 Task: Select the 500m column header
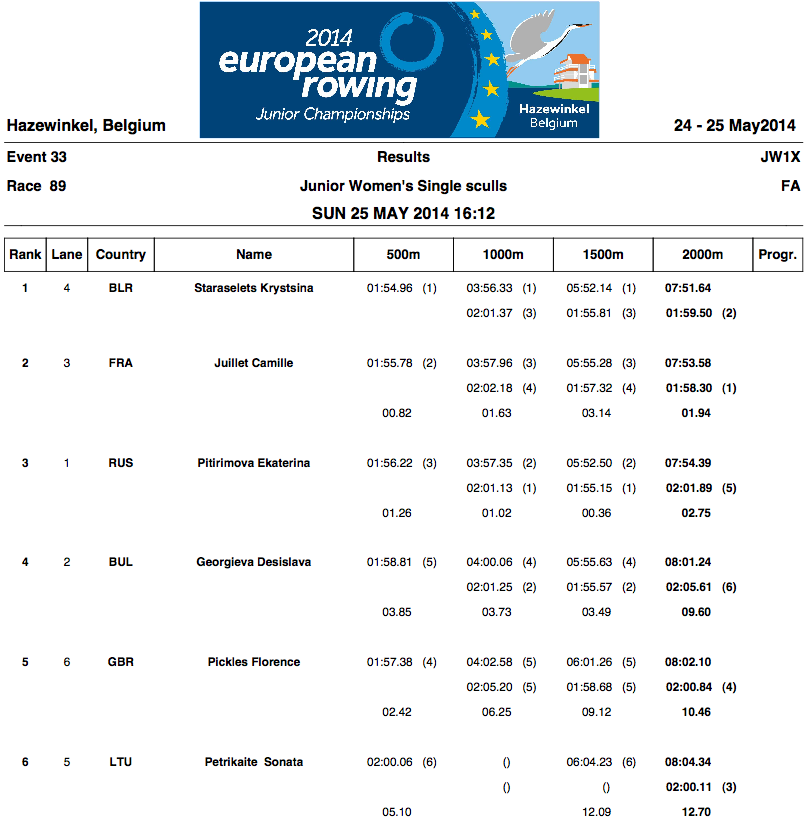[403, 255]
